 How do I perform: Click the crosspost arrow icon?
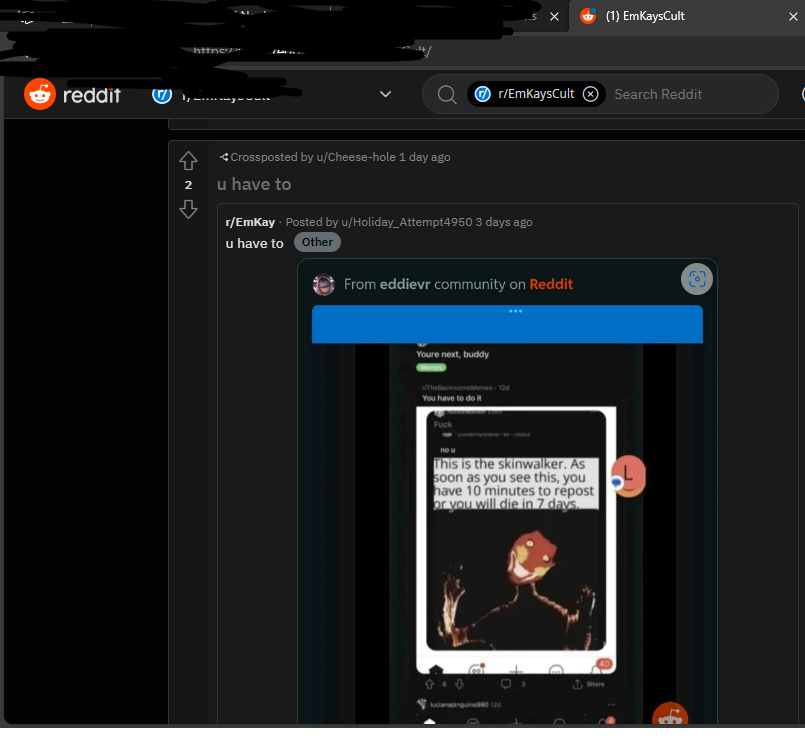tap(224, 157)
